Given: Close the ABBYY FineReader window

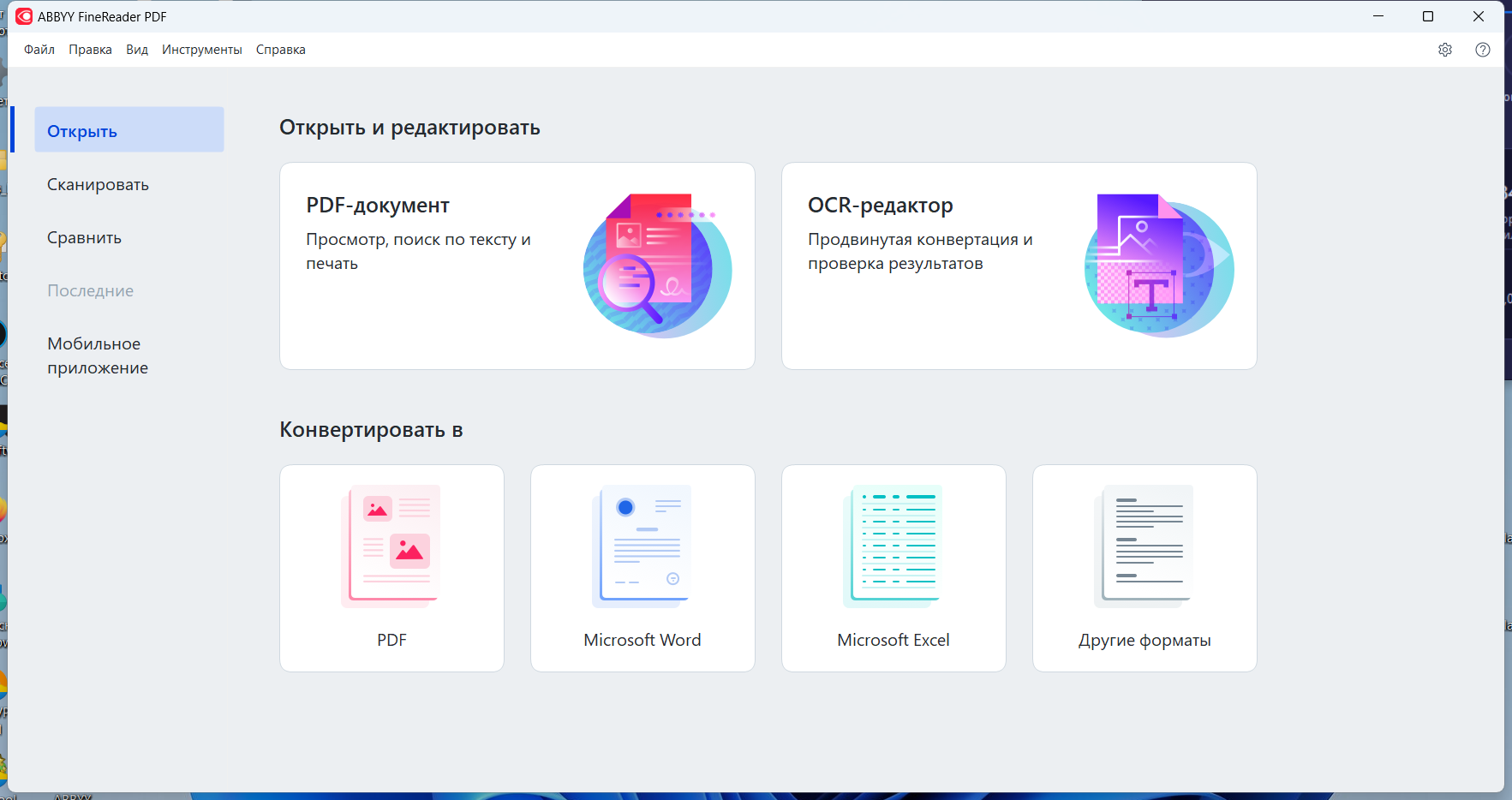Looking at the screenshot, I should tap(1479, 16).
